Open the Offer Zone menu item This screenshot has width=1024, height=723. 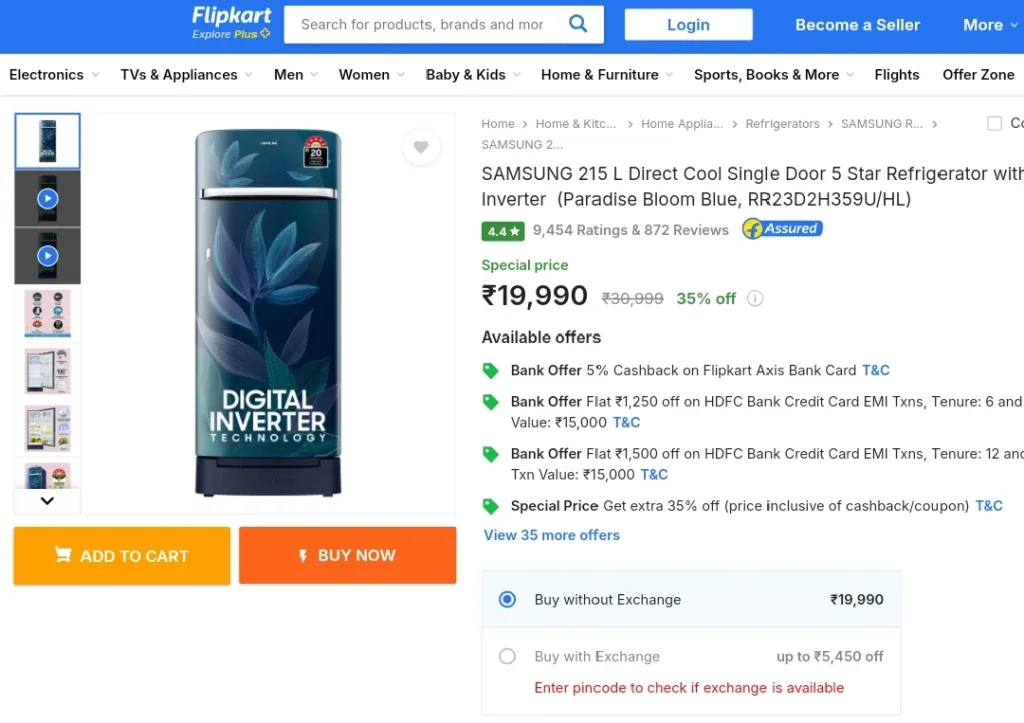(x=978, y=75)
